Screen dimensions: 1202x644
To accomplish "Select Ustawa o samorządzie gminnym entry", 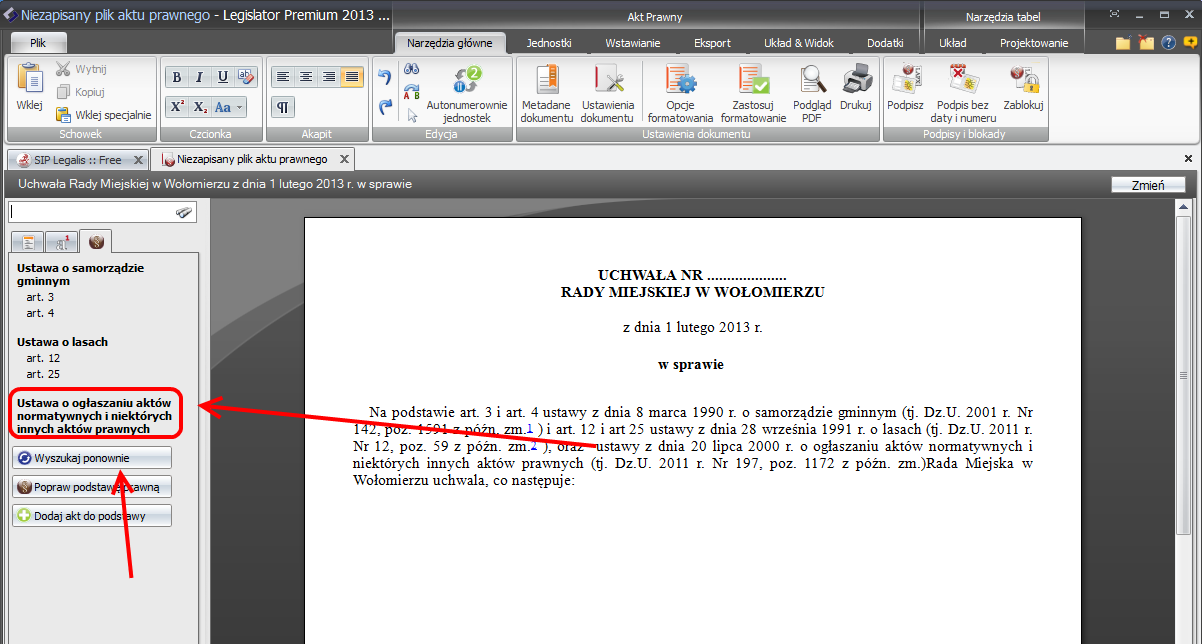I will click(x=80, y=275).
